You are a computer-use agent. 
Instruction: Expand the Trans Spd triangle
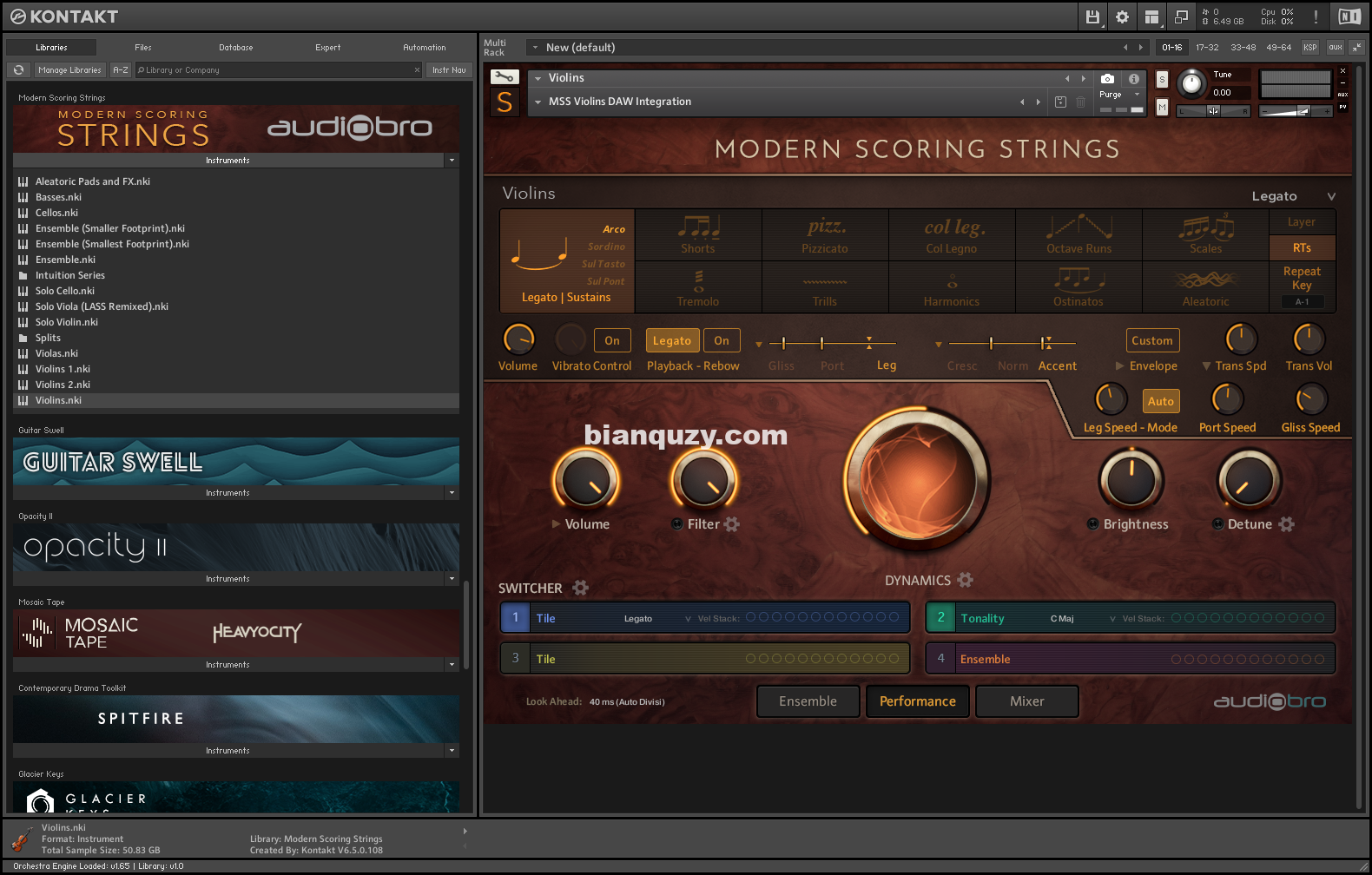tap(1206, 366)
